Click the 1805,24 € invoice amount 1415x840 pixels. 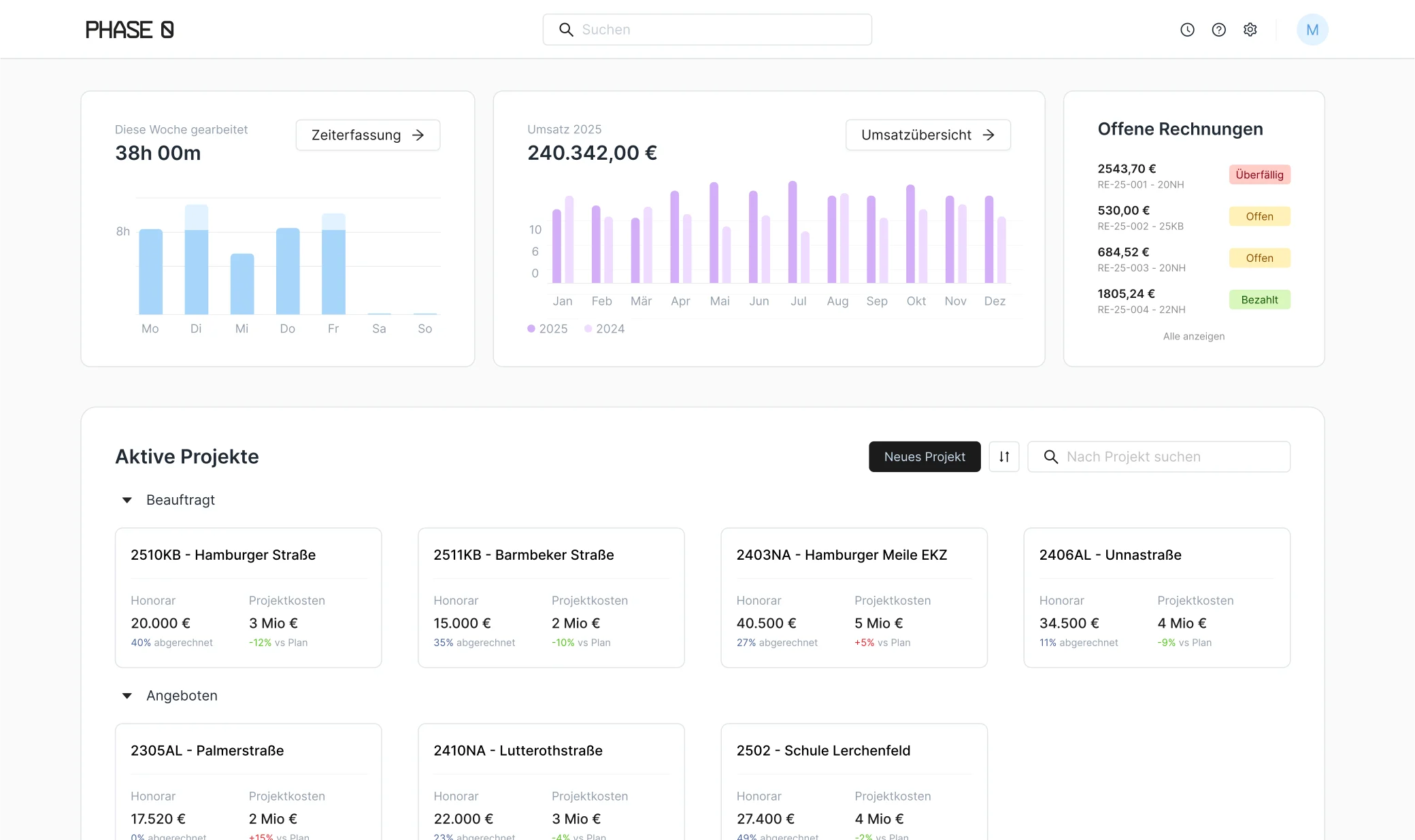coord(1126,294)
